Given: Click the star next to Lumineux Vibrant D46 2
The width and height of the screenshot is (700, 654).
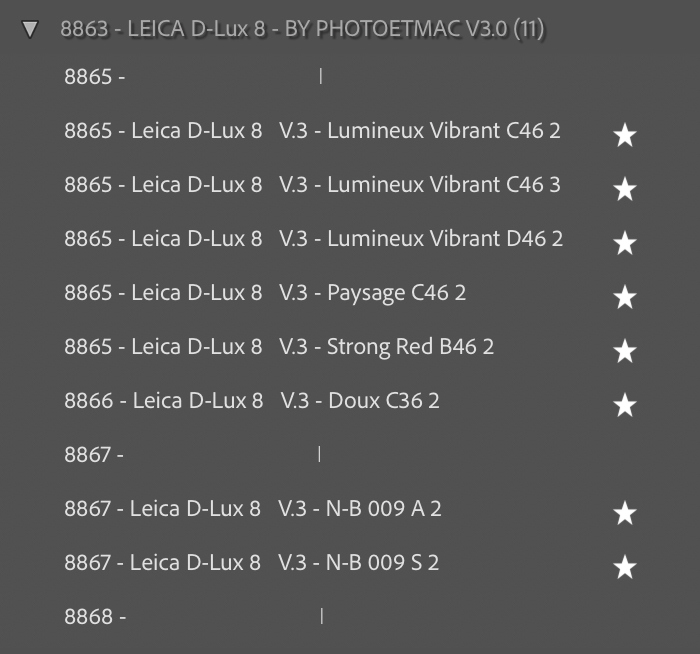Looking at the screenshot, I should [625, 243].
